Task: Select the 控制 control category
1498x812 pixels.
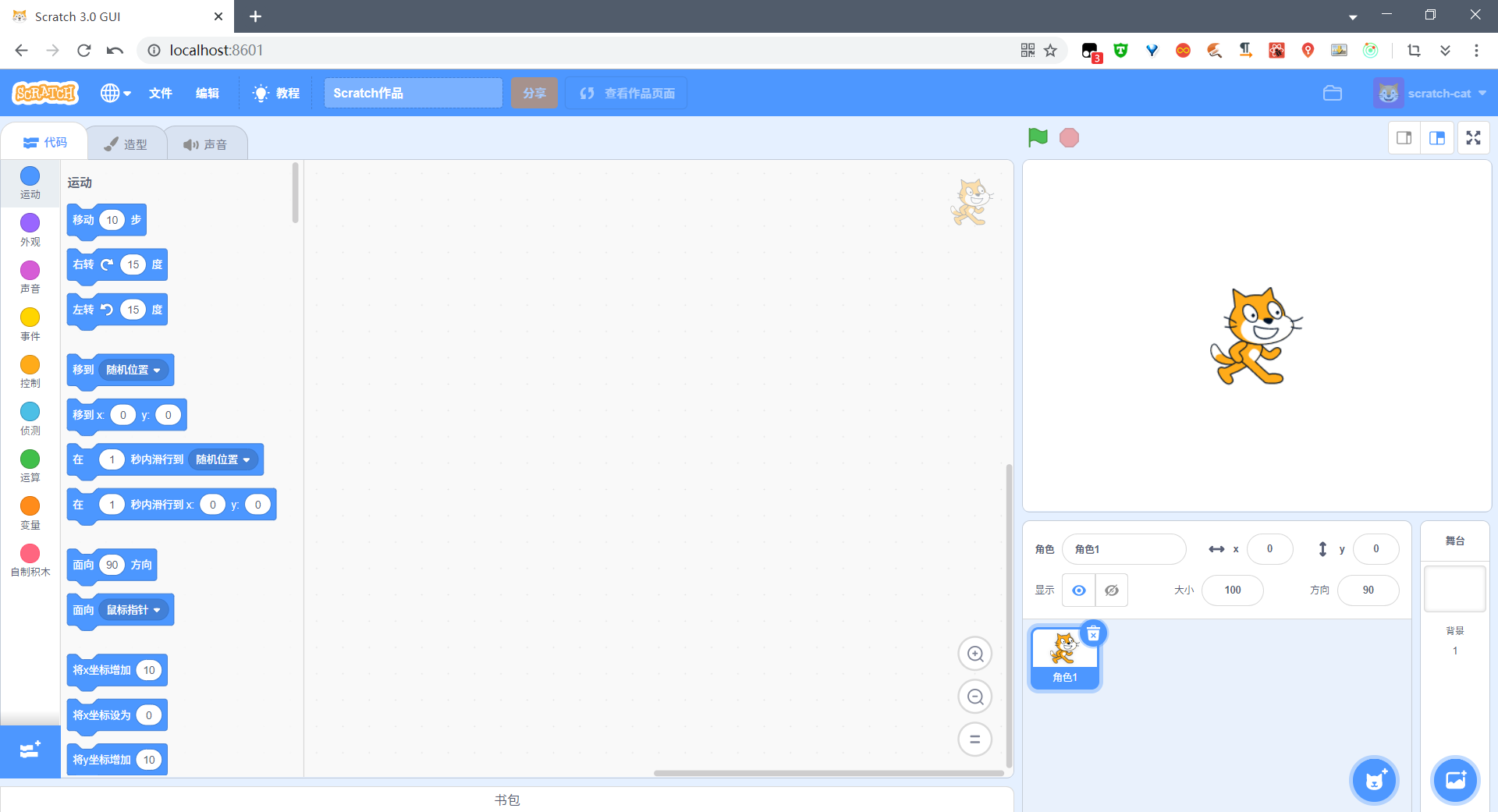Action: click(30, 372)
